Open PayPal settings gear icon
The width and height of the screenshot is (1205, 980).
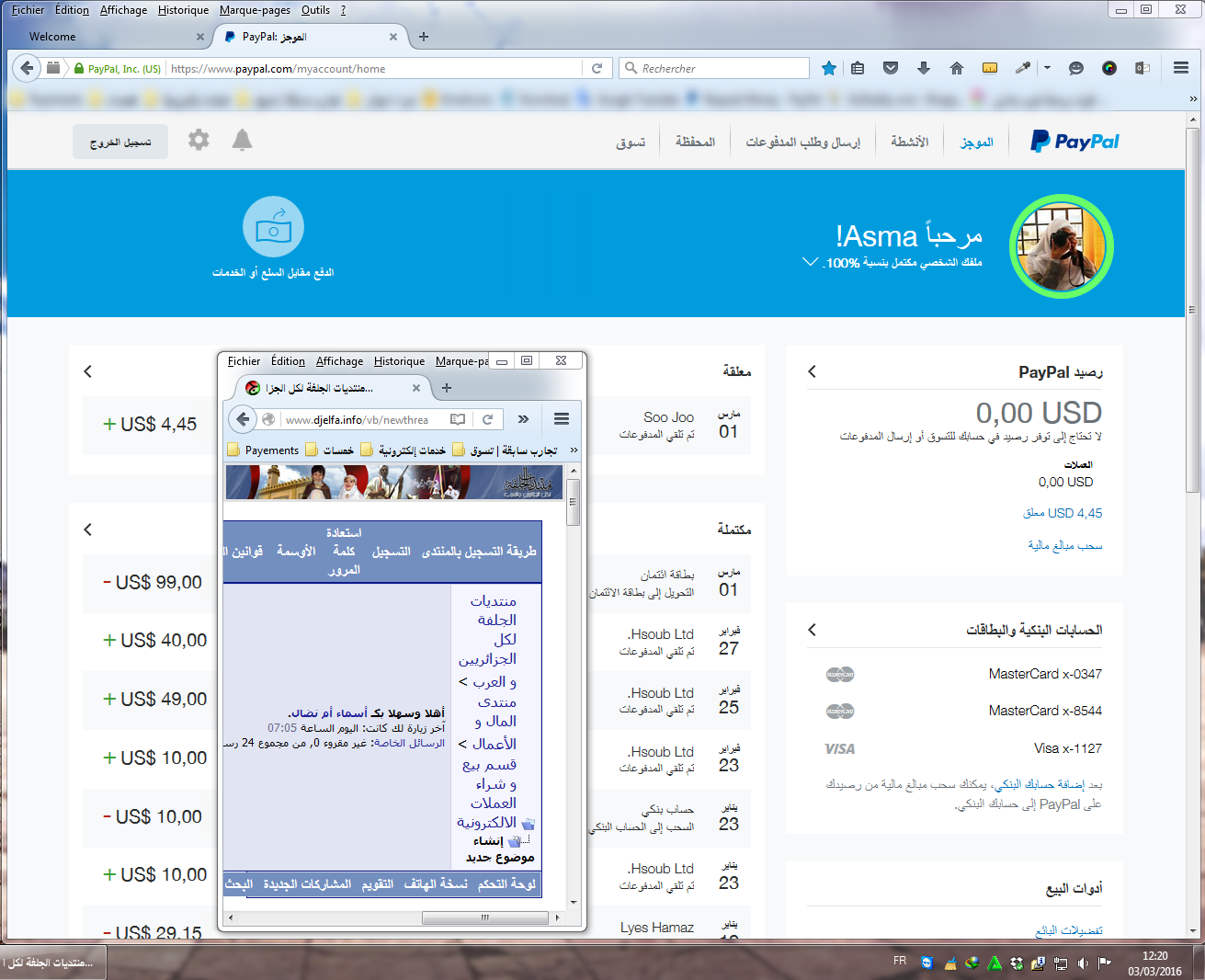click(x=199, y=140)
